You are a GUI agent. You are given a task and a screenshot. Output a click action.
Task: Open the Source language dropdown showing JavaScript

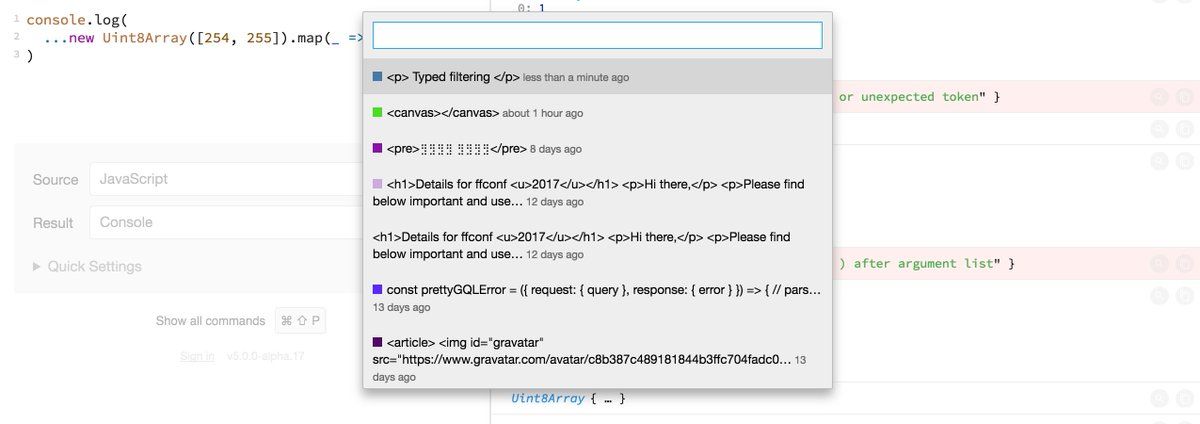click(x=225, y=180)
